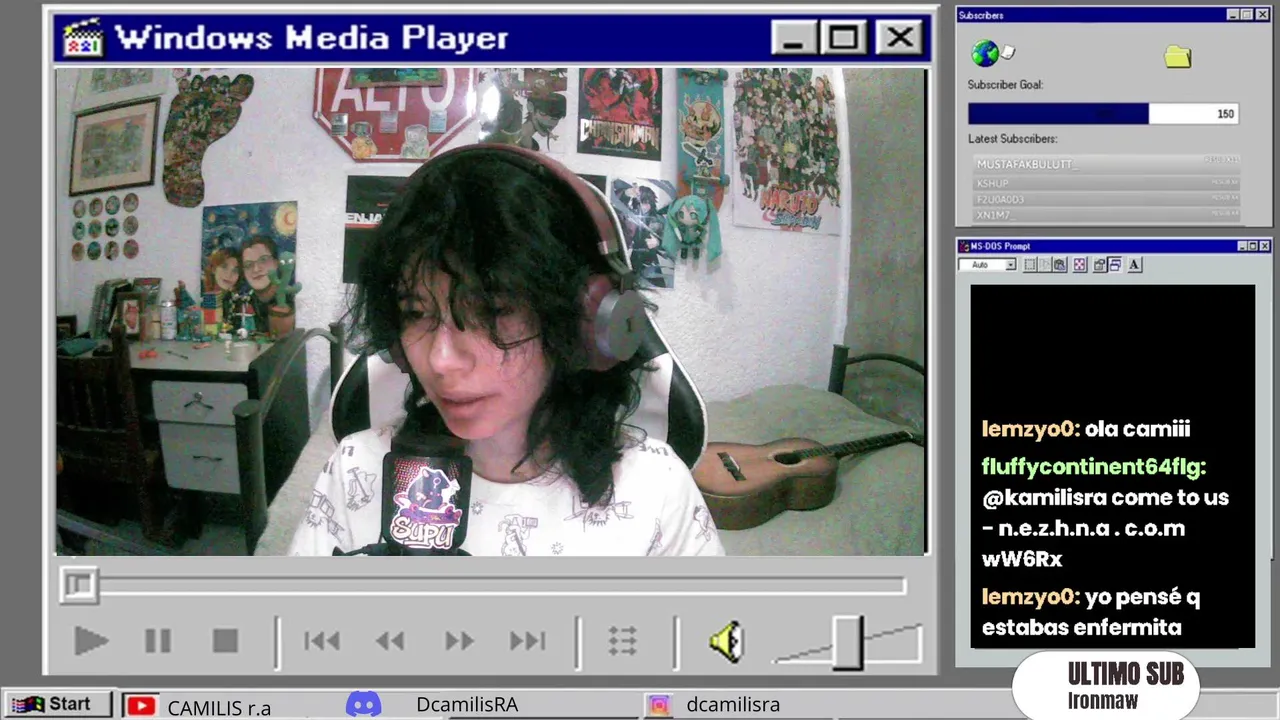The image size is (1280, 720).
Task: Click the Discord icon on the taskbar
Action: pos(363,705)
